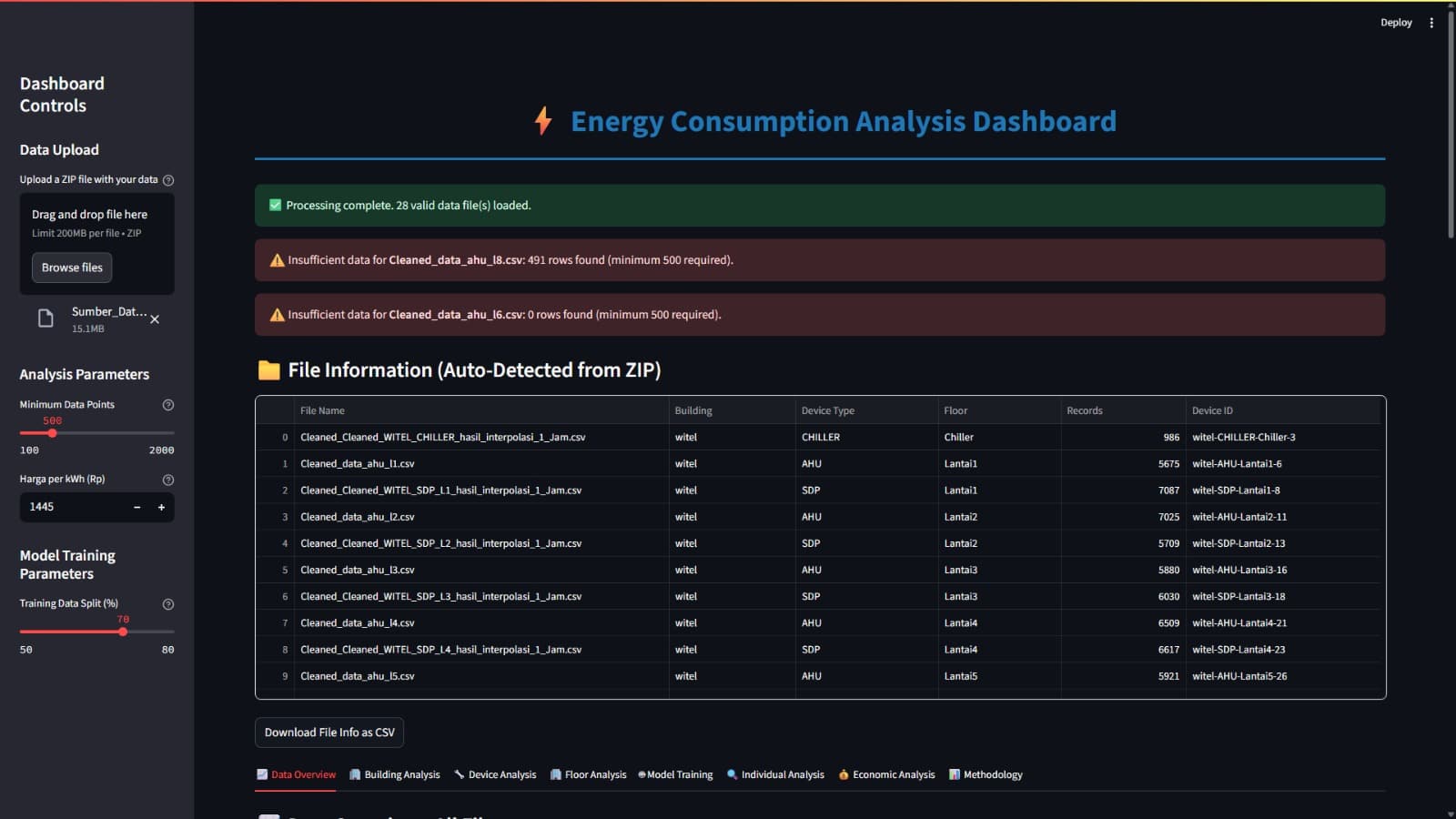Open the Floor Analysis tab
Screen dimensions: 1456x819
588,775
